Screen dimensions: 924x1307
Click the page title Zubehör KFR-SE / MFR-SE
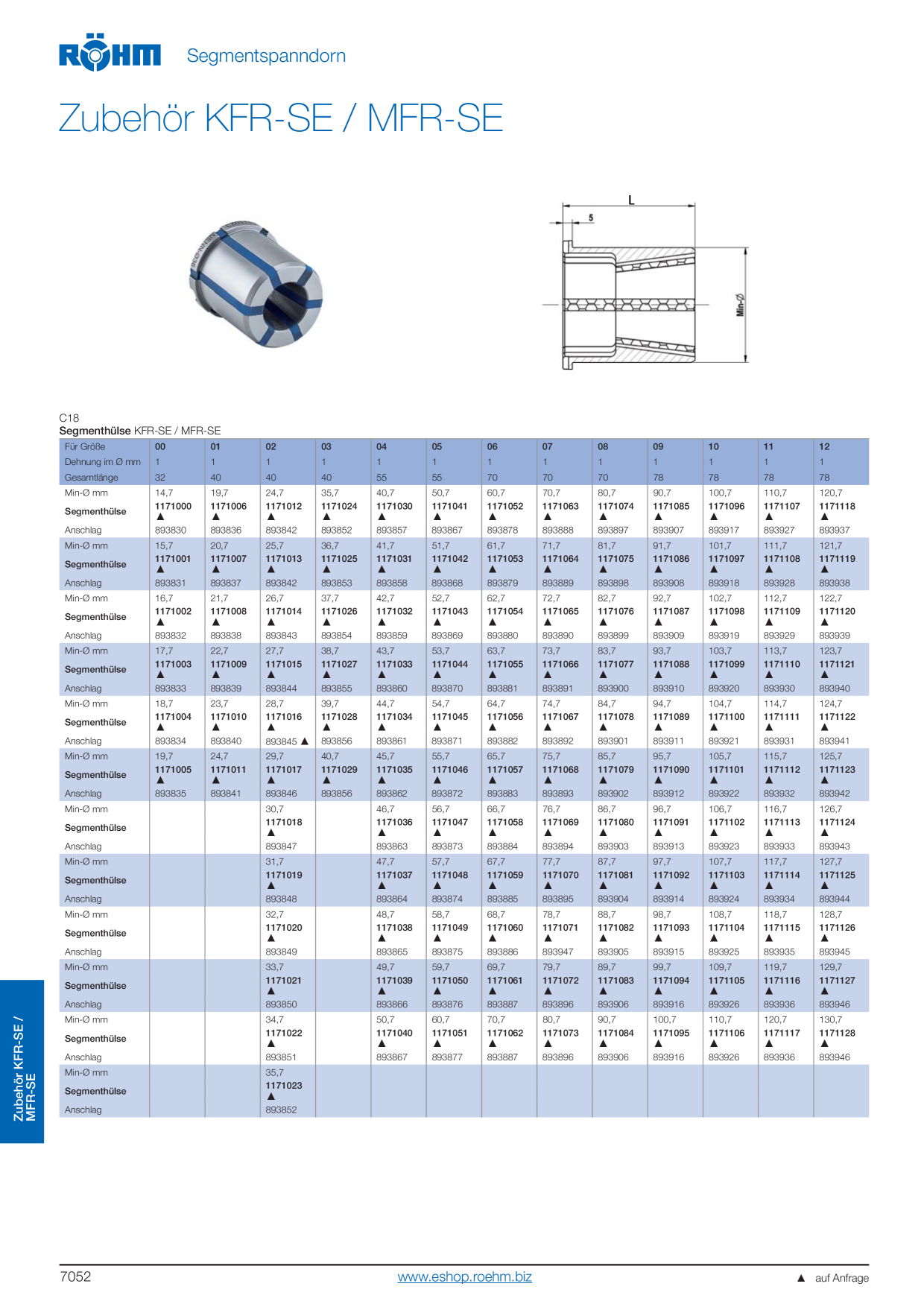[x=281, y=118]
